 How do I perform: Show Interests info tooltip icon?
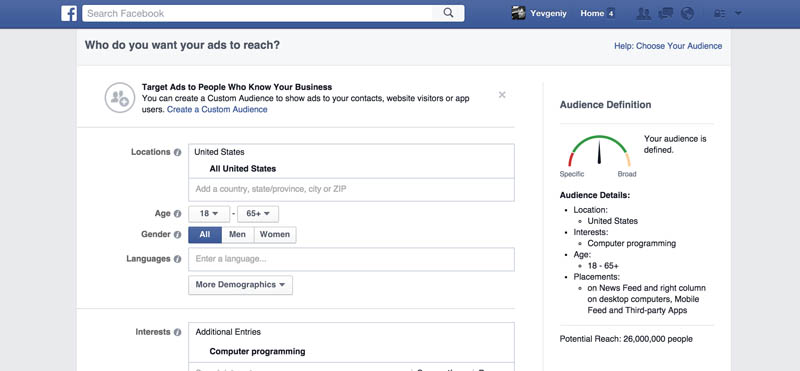(x=178, y=332)
